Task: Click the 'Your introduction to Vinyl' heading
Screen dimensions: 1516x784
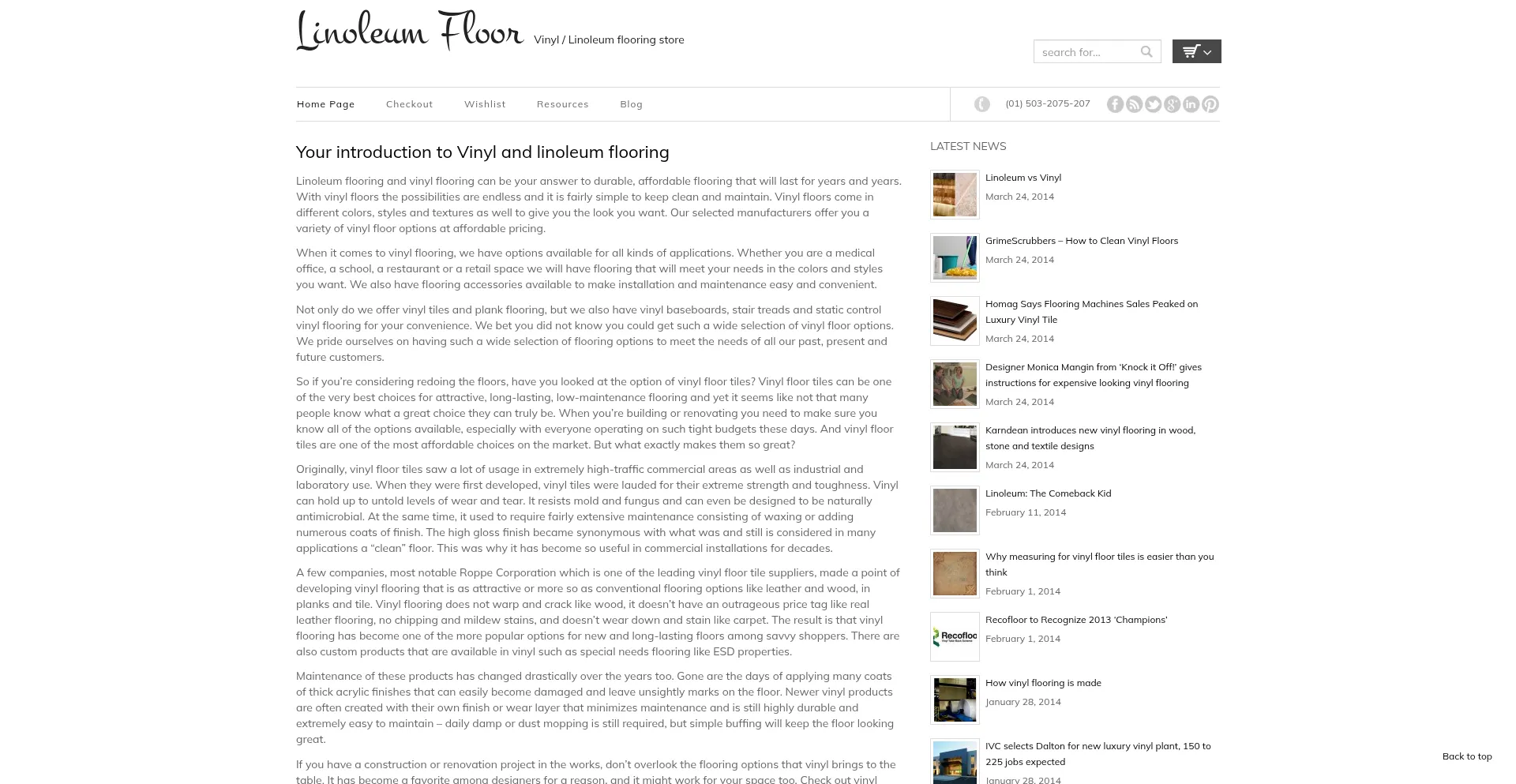Action: (x=482, y=152)
